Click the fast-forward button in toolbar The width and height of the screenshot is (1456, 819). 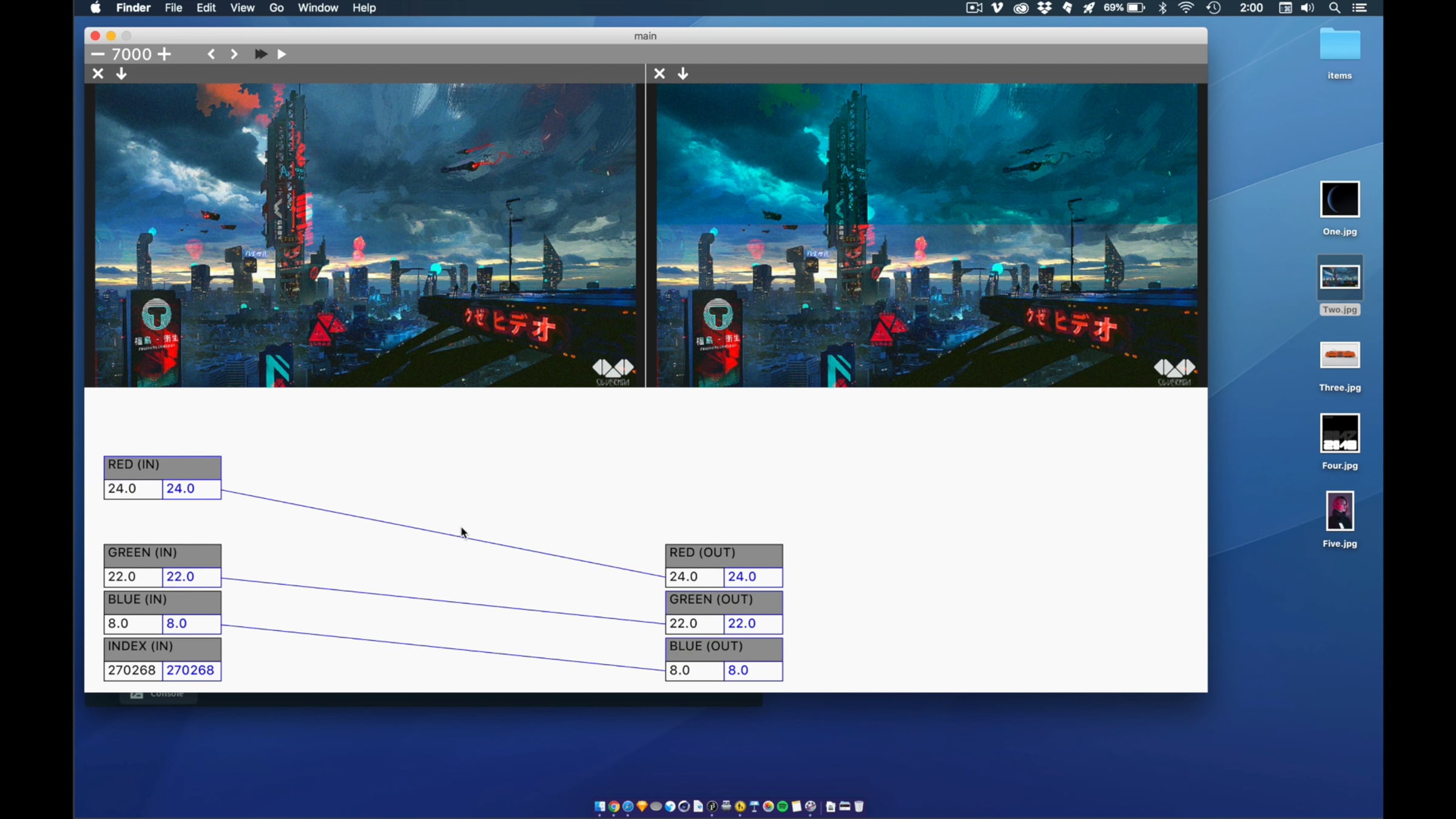pyautogui.click(x=261, y=54)
